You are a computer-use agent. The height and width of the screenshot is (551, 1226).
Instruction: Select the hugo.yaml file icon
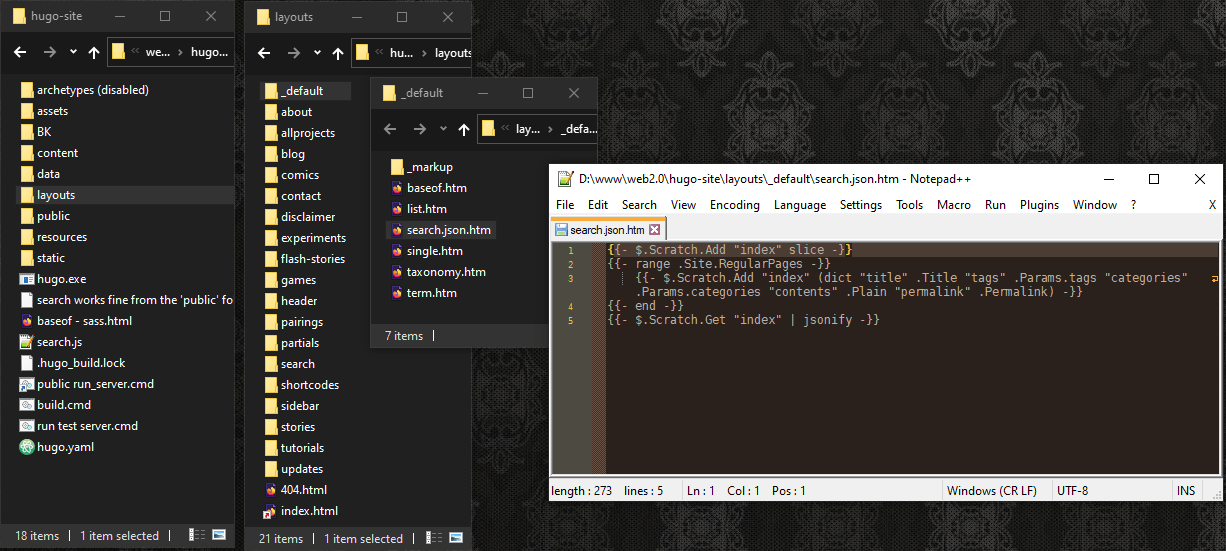28,447
